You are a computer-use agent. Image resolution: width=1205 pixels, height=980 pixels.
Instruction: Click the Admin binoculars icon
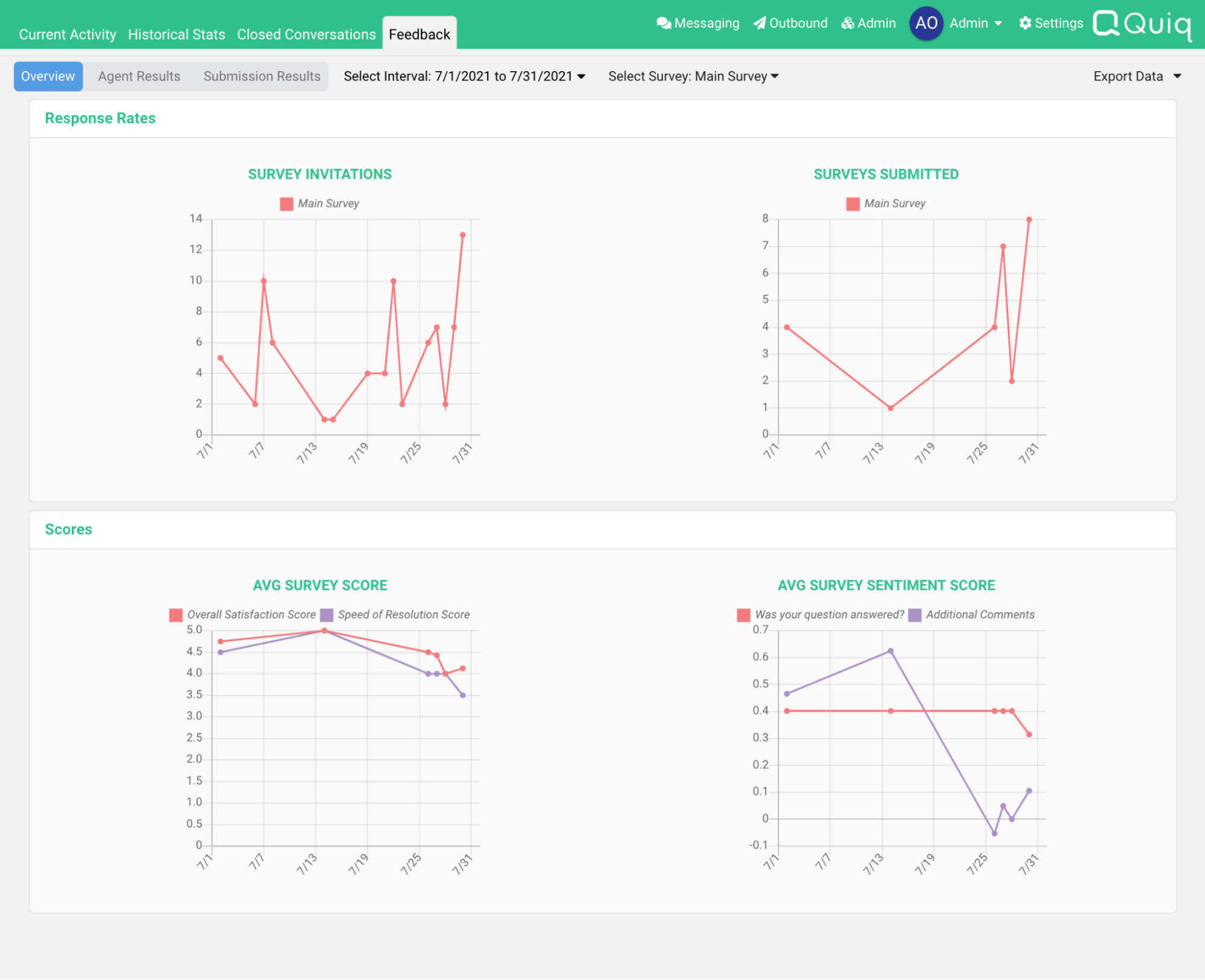[x=848, y=23]
